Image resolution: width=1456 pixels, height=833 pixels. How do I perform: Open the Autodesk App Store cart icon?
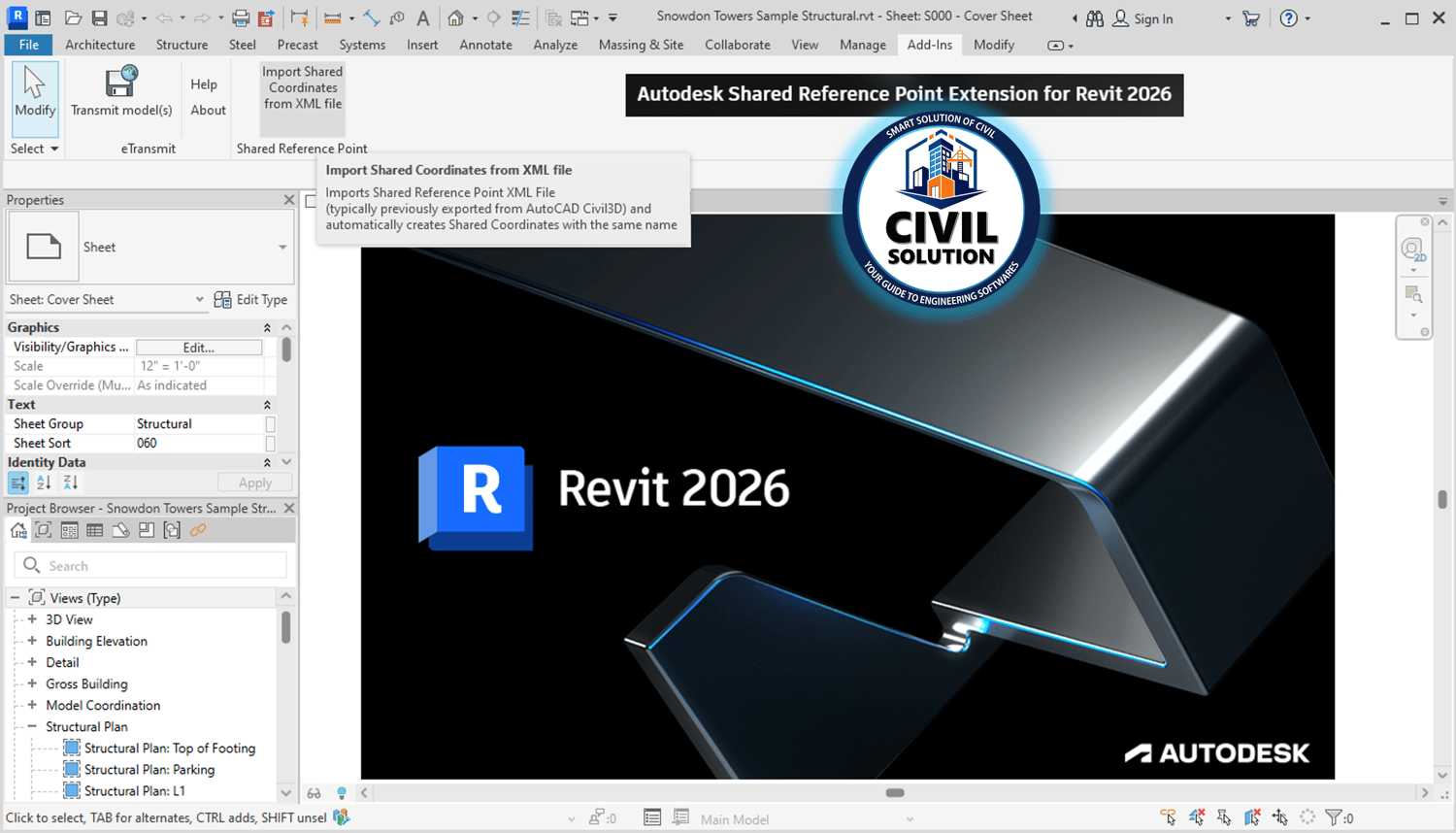click(x=1251, y=17)
